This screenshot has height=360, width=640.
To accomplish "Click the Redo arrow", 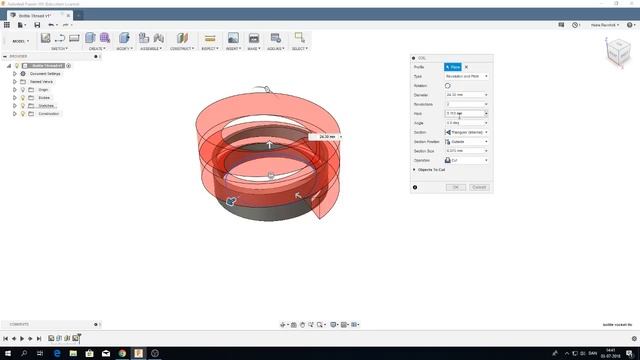I will [x=67, y=25].
